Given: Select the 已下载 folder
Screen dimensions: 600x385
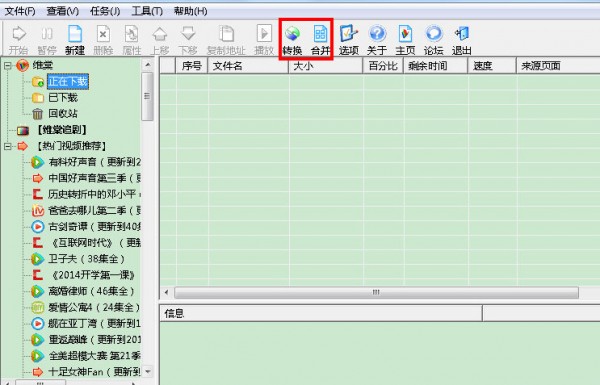Looking at the screenshot, I should coord(63,98).
